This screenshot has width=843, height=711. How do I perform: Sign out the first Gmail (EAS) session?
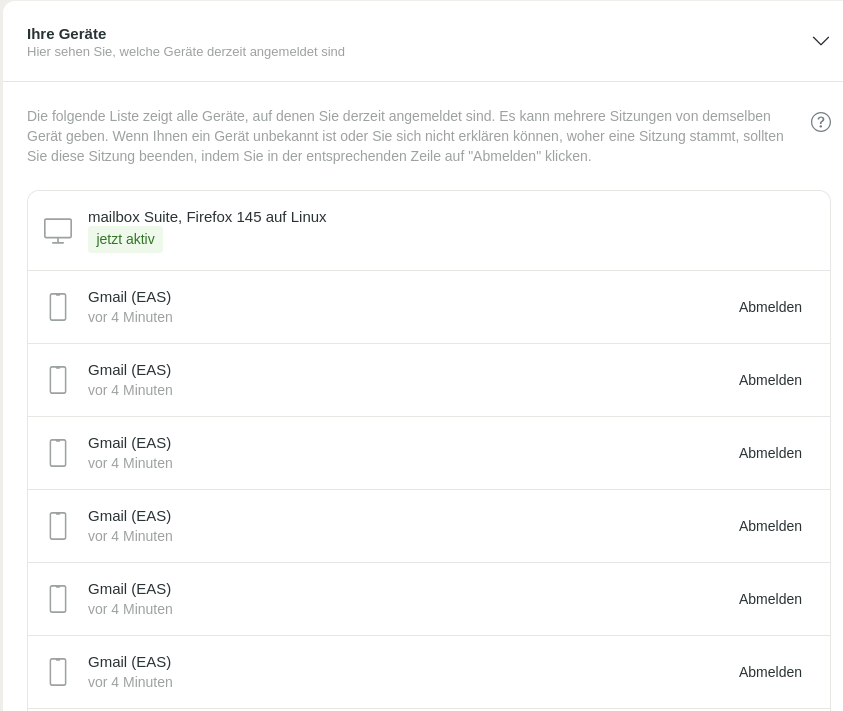[770, 307]
